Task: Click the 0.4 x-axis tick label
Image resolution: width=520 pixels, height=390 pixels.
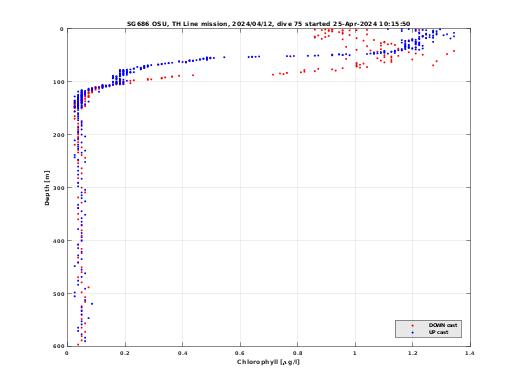Action: pyautogui.click(x=183, y=353)
